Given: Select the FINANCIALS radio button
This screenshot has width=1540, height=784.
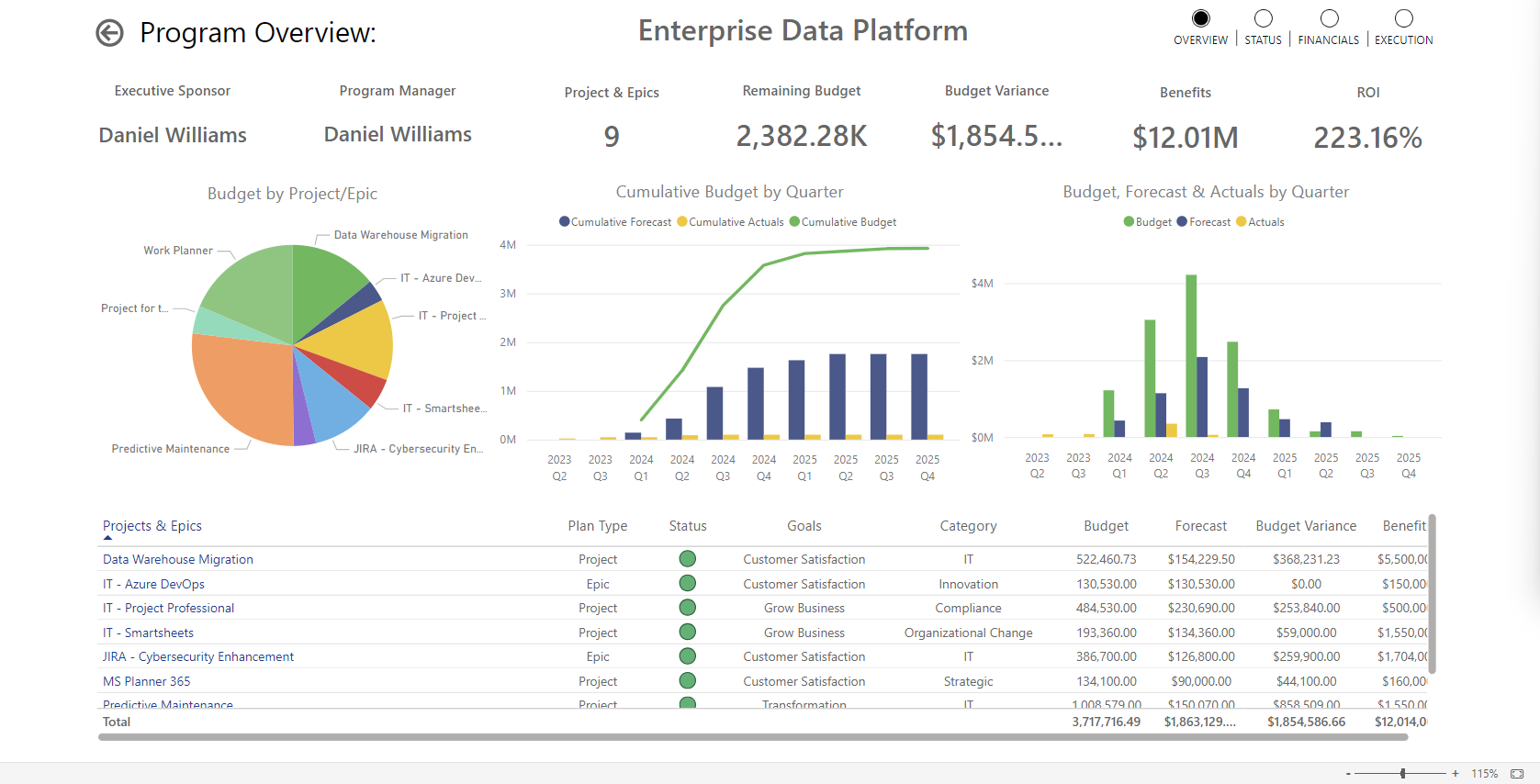Looking at the screenshot, I should point(1329,19).
